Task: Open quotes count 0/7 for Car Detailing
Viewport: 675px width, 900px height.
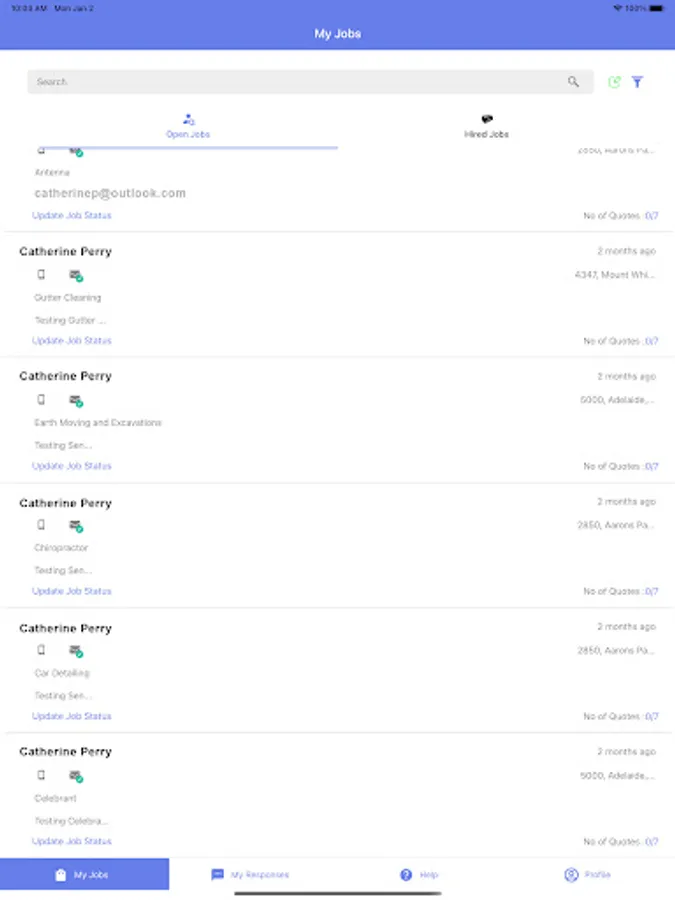Action: 650,717
